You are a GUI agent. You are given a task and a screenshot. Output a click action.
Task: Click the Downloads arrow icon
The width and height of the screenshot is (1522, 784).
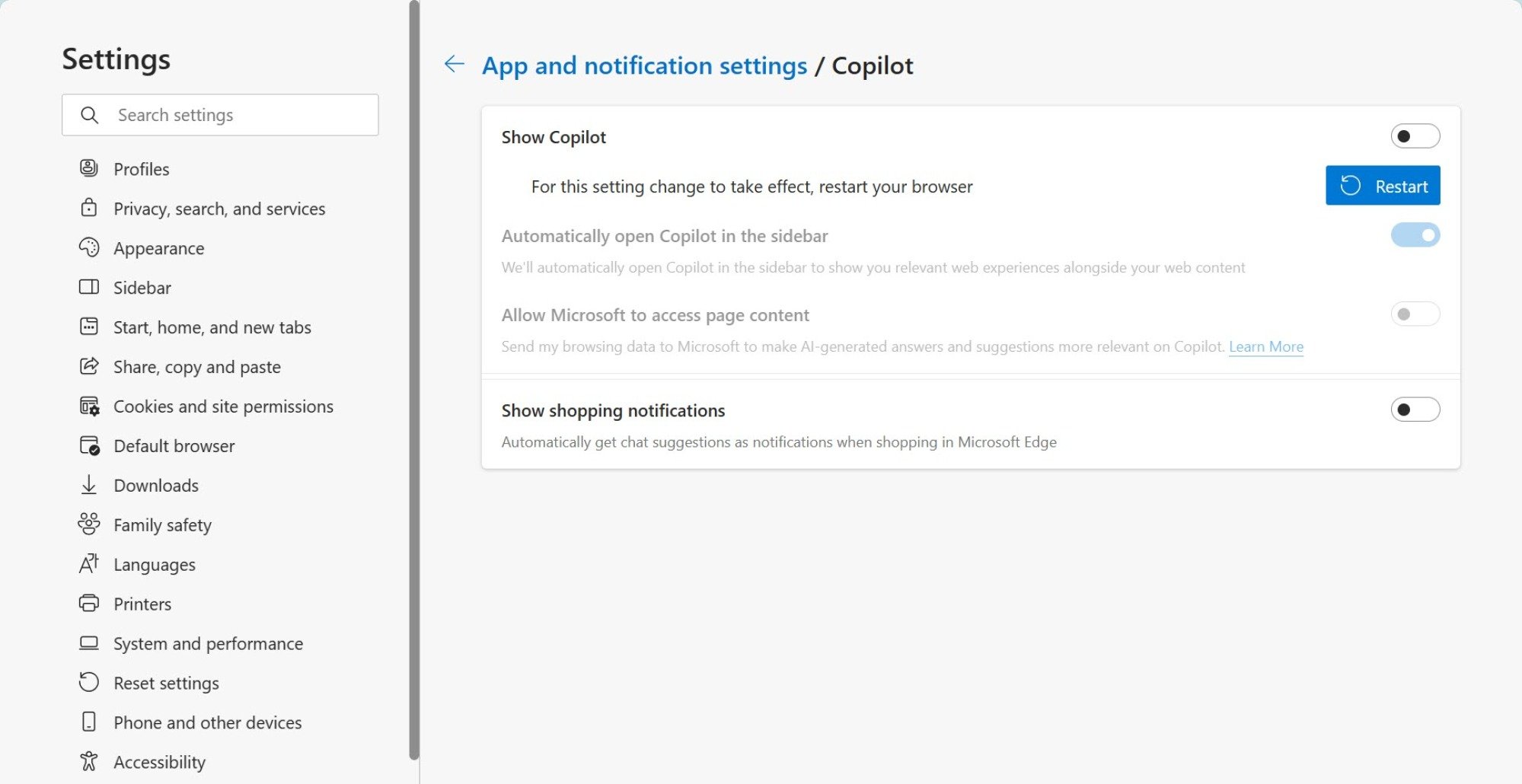tap(89, 485)
